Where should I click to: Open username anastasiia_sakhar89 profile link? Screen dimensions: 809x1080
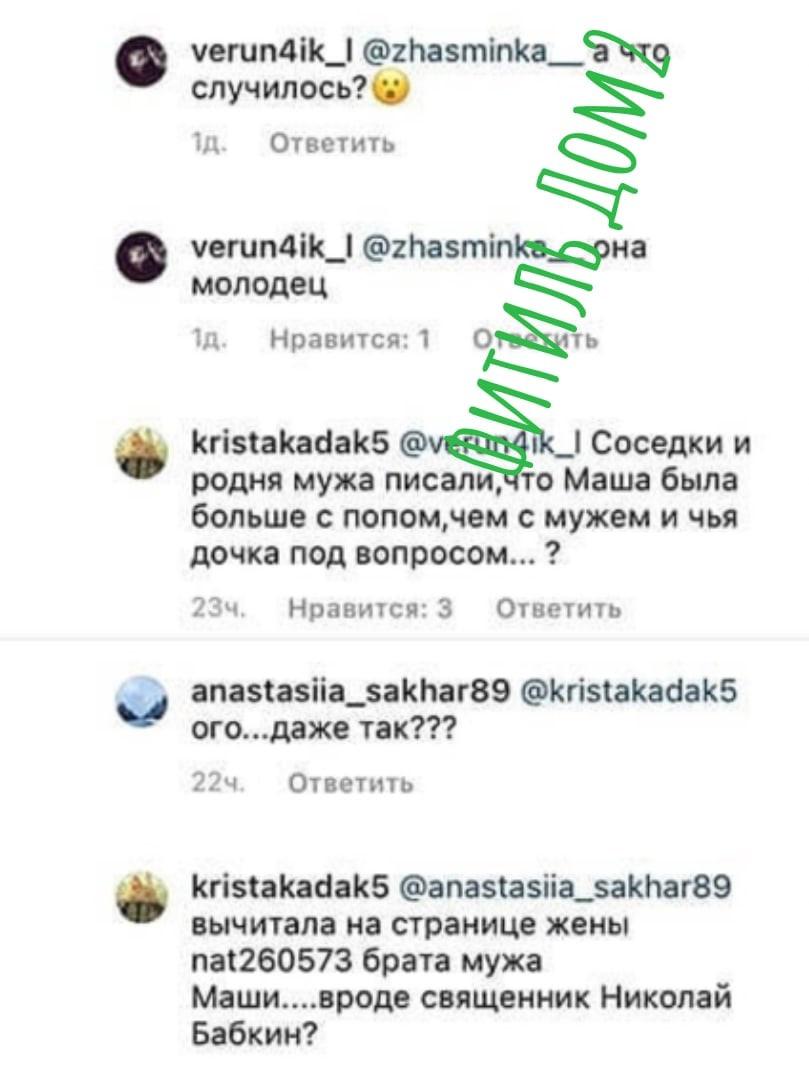[350, 691]
